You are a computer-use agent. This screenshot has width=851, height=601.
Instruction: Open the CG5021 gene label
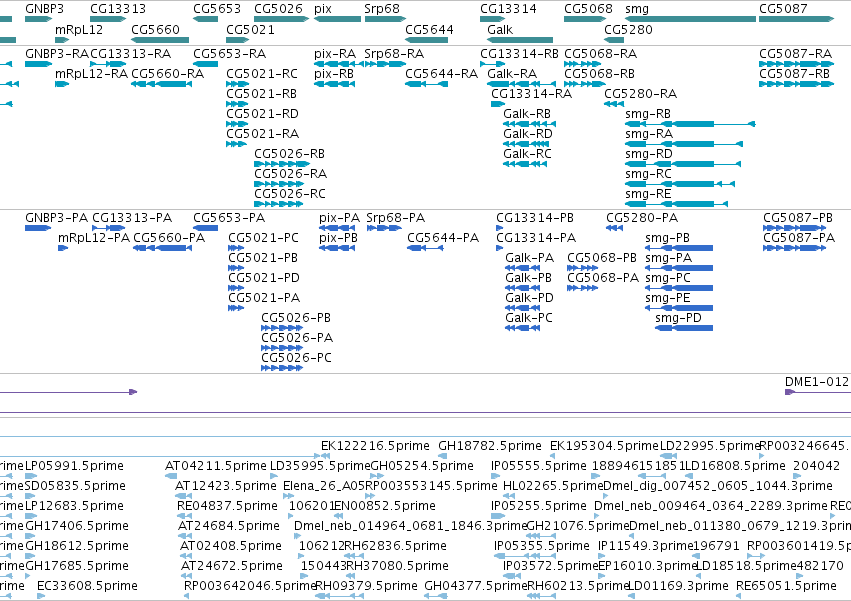250,29
